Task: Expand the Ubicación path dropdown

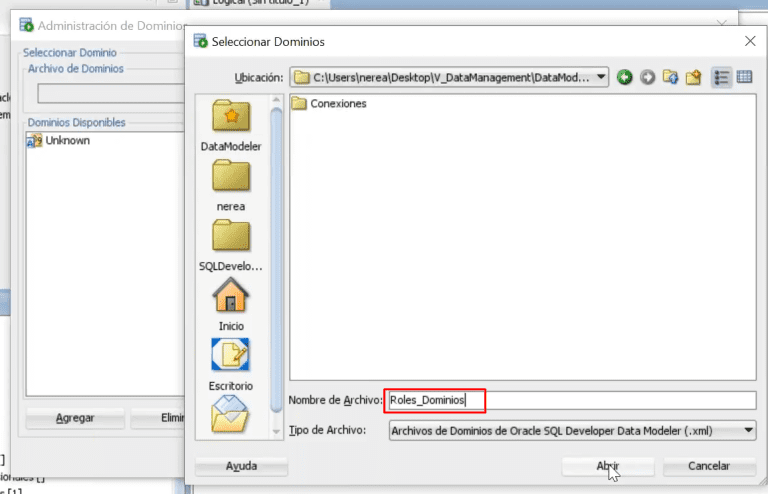Action: click(x=599, y=77)
